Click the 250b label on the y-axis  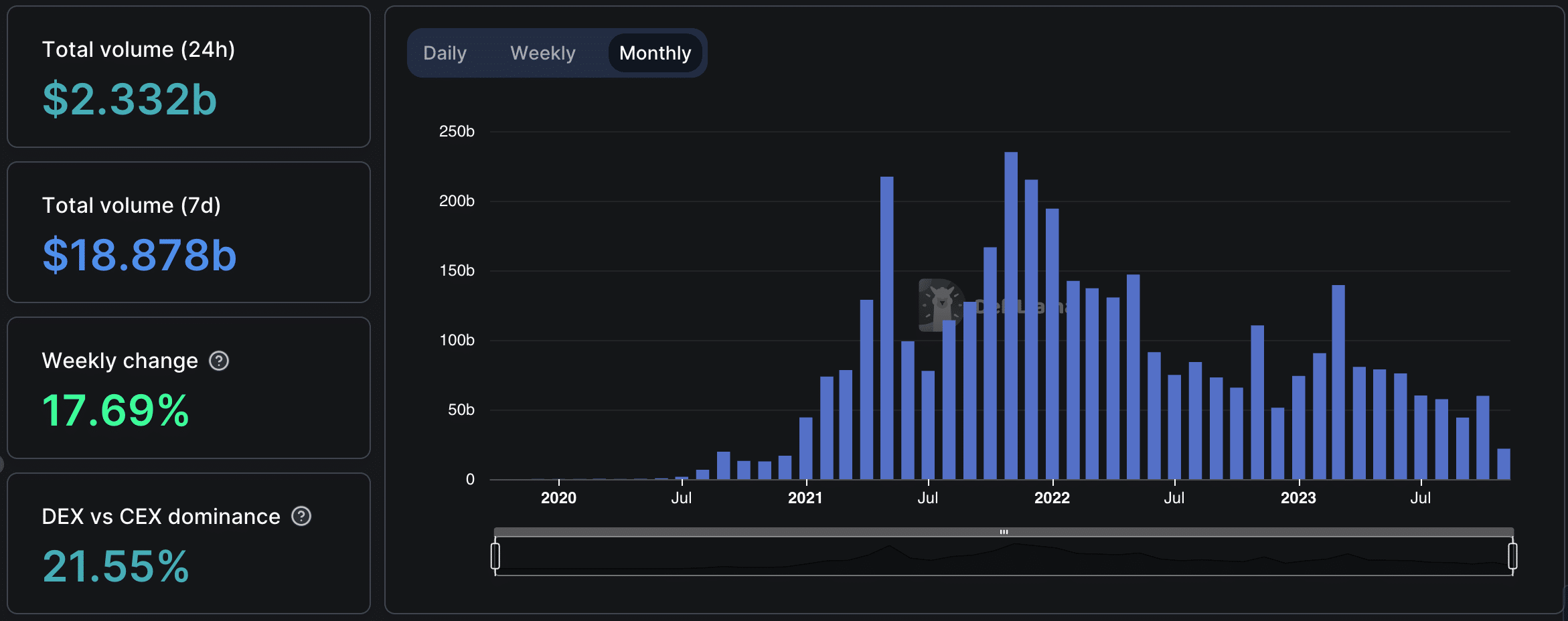(x=457, y=131)
